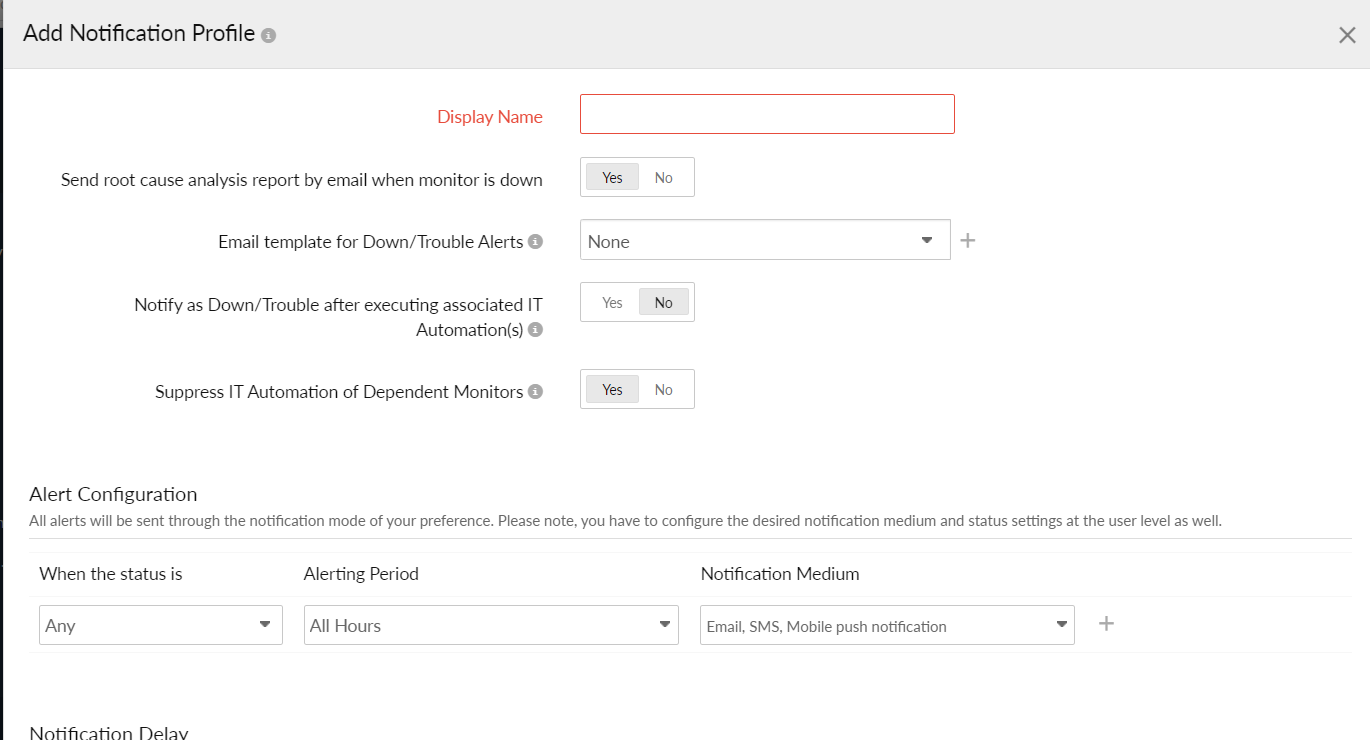This screenshot has height=740, width=1370.
Task: Click plus icon to add email template
Action: coord(967,241)
